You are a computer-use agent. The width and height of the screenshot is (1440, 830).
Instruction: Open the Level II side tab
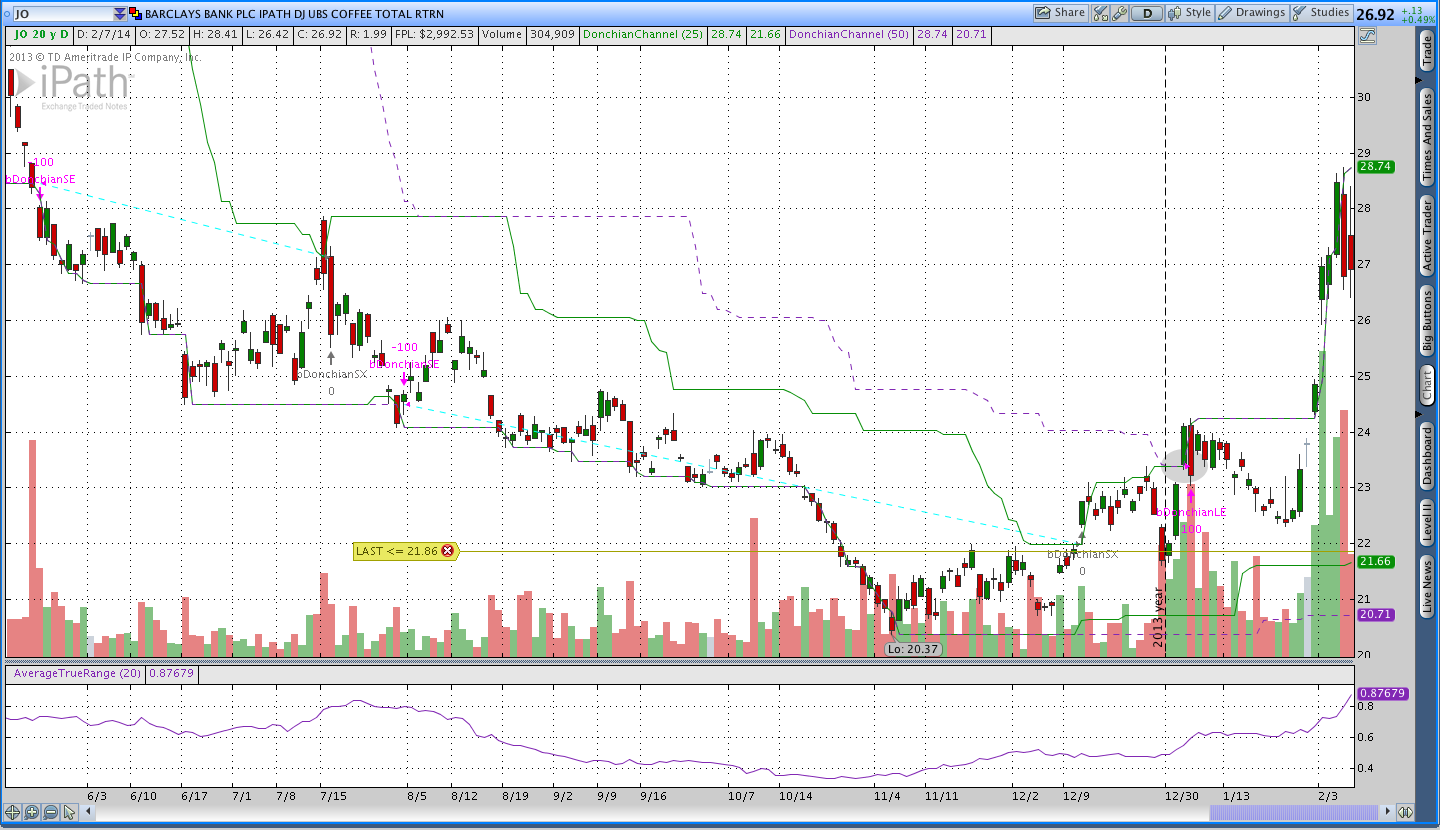[1427, 523]
